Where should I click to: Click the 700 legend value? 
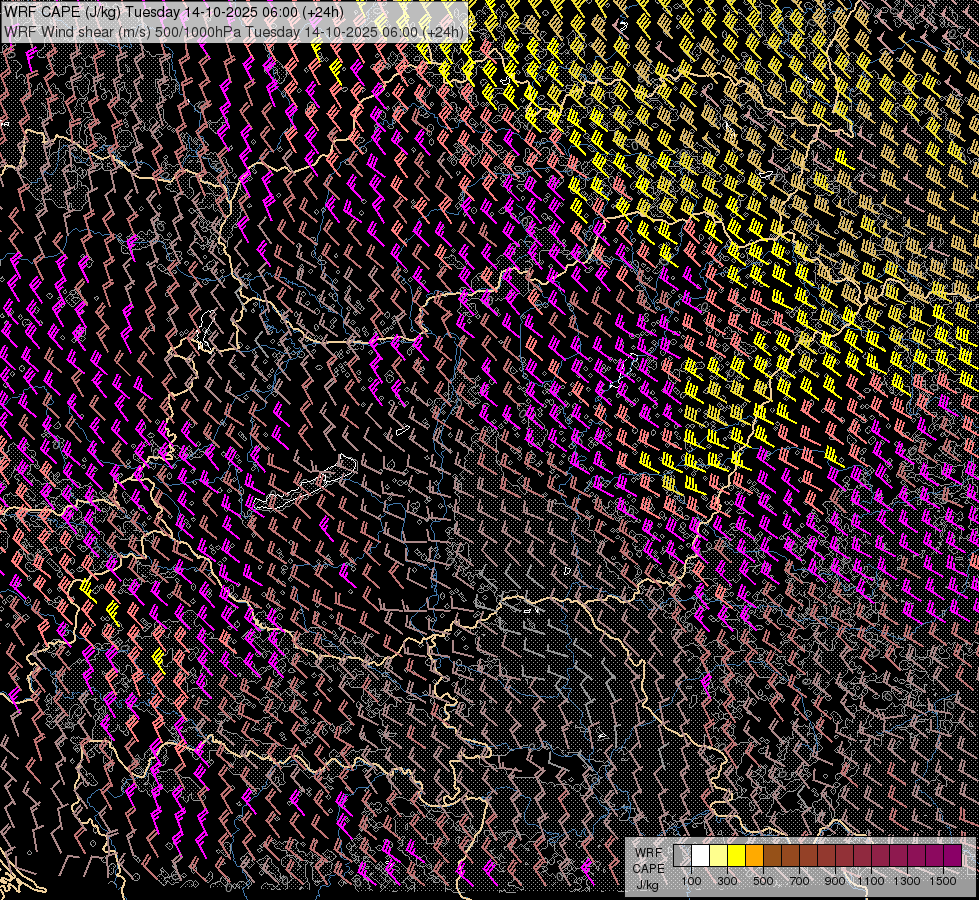click(799, 881)
